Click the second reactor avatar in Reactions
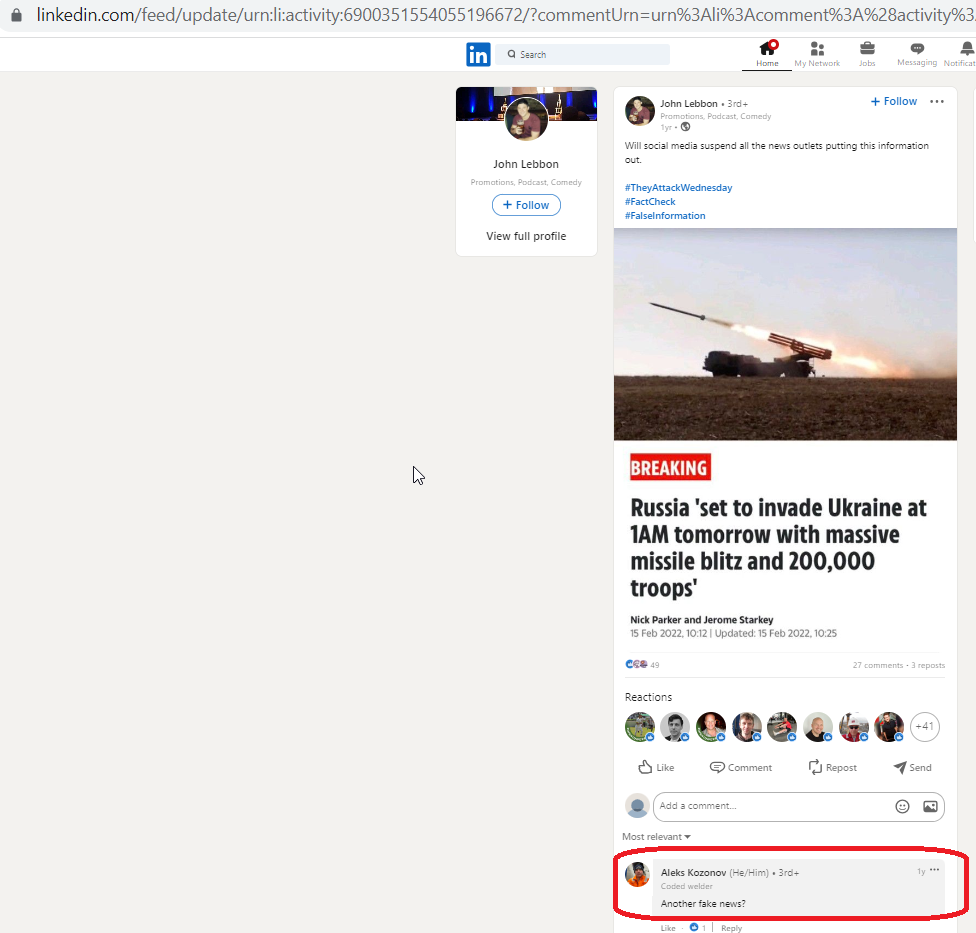 (675, 726)
